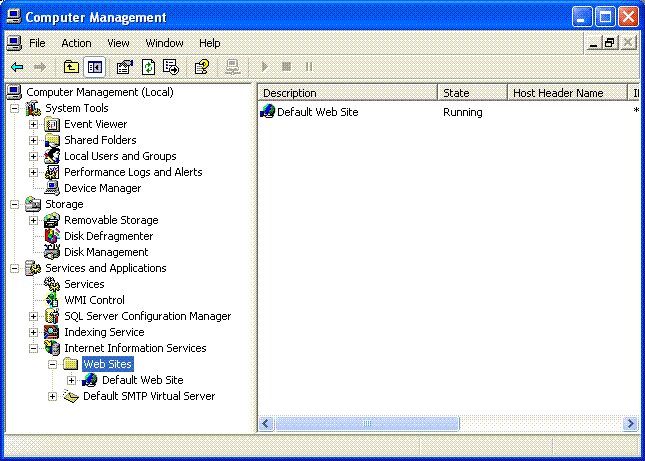This screenshot has height=461, width=645.
Task: Sort by the Description column header
Action: [x=348, y=93]
